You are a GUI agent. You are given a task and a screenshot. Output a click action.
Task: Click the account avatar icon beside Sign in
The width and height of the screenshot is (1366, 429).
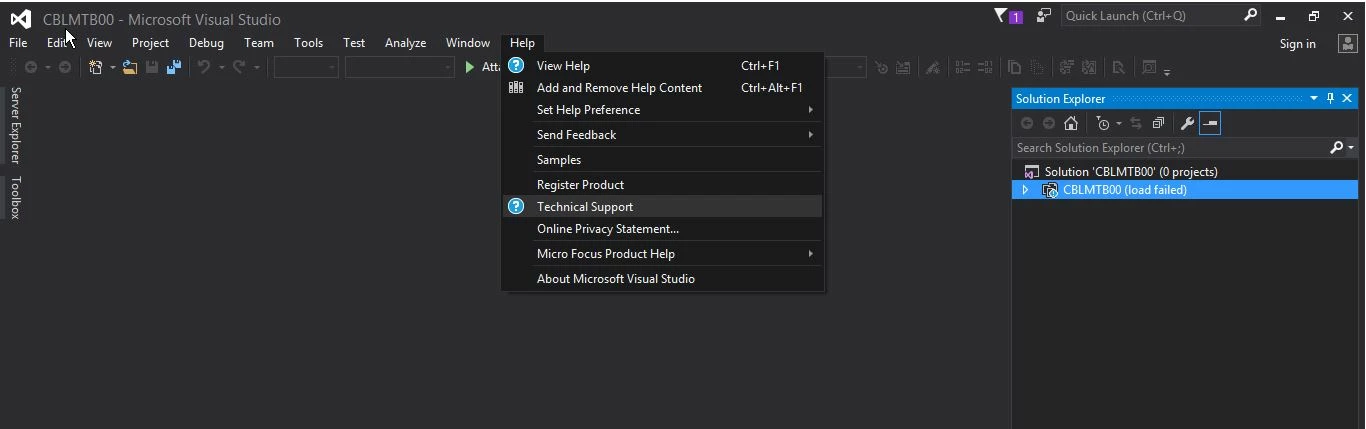1347,43
